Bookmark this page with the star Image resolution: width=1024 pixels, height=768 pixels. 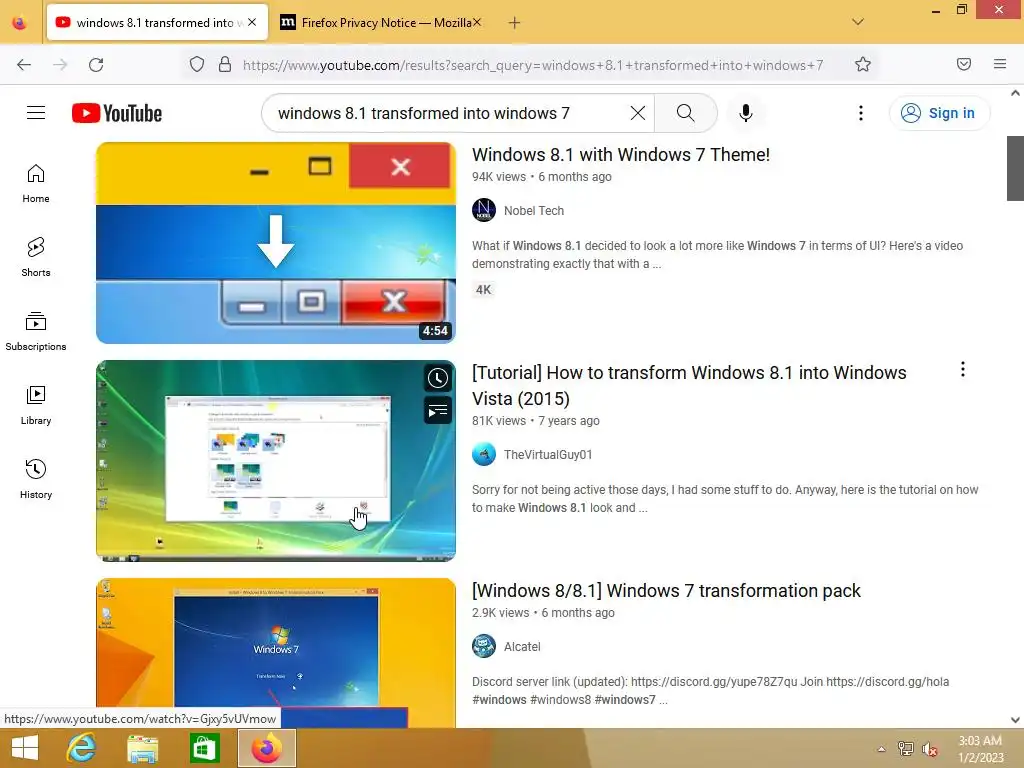[x=863, y=65]
